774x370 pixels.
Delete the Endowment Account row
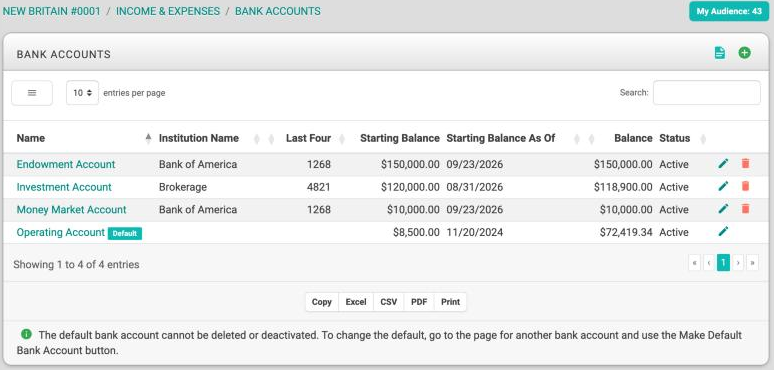click(745, 164)
